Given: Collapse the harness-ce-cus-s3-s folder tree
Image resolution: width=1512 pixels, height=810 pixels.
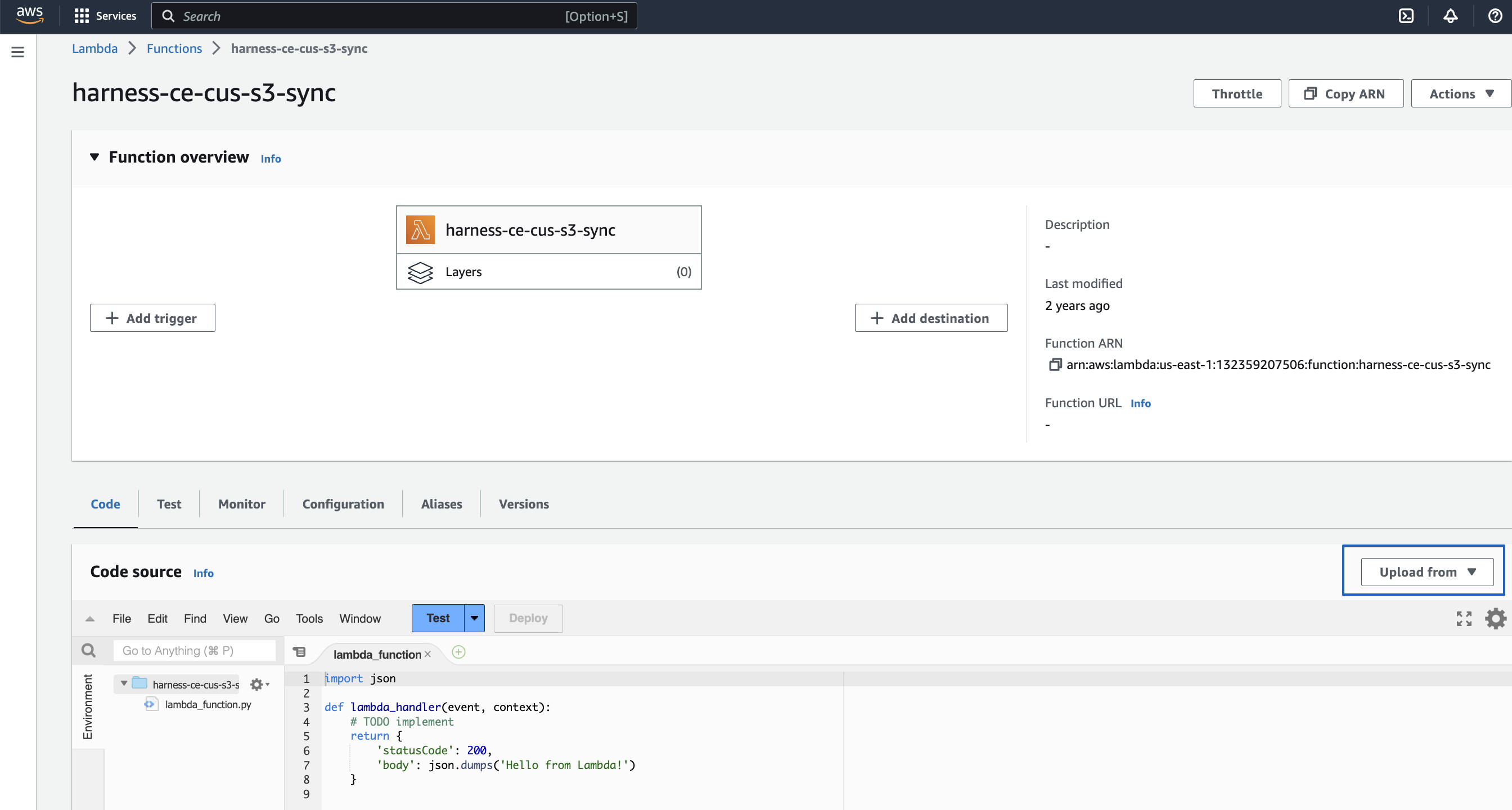Looking at the screenshot, I should pyautogui.click(x=124, y=683).
